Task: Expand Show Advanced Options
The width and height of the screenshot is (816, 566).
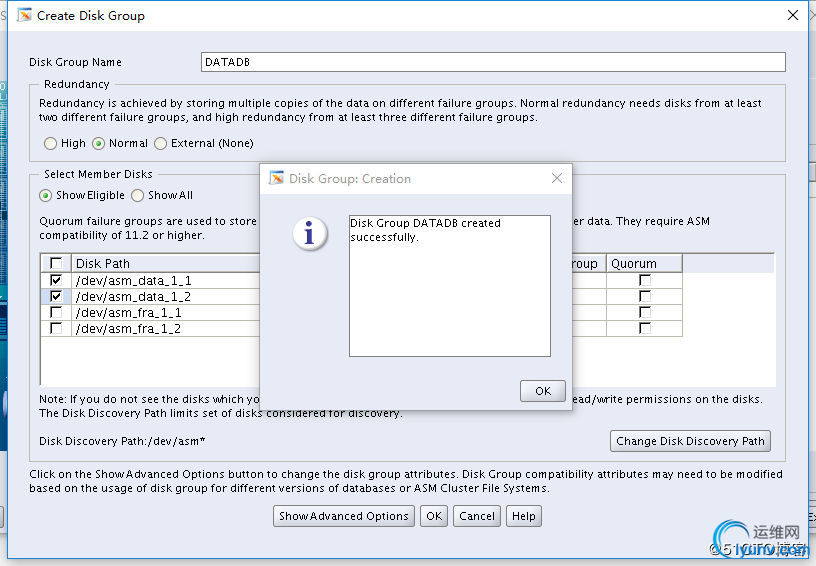Action: pos(344,516)
